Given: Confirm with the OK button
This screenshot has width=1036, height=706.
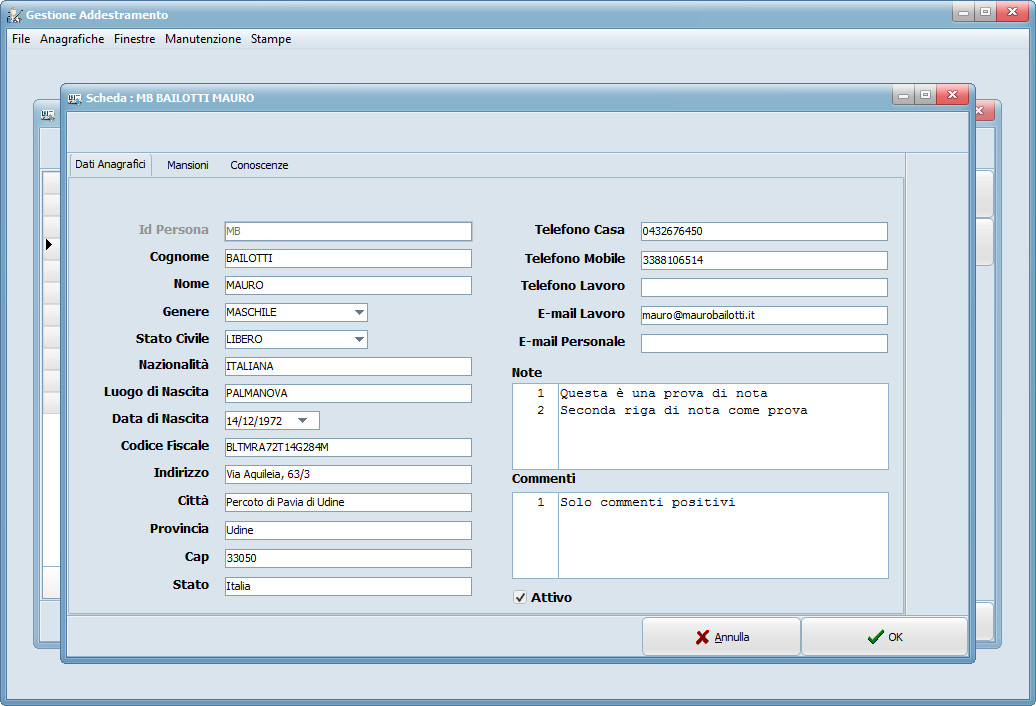Looking at the screenshot, I should coord(884,637).
